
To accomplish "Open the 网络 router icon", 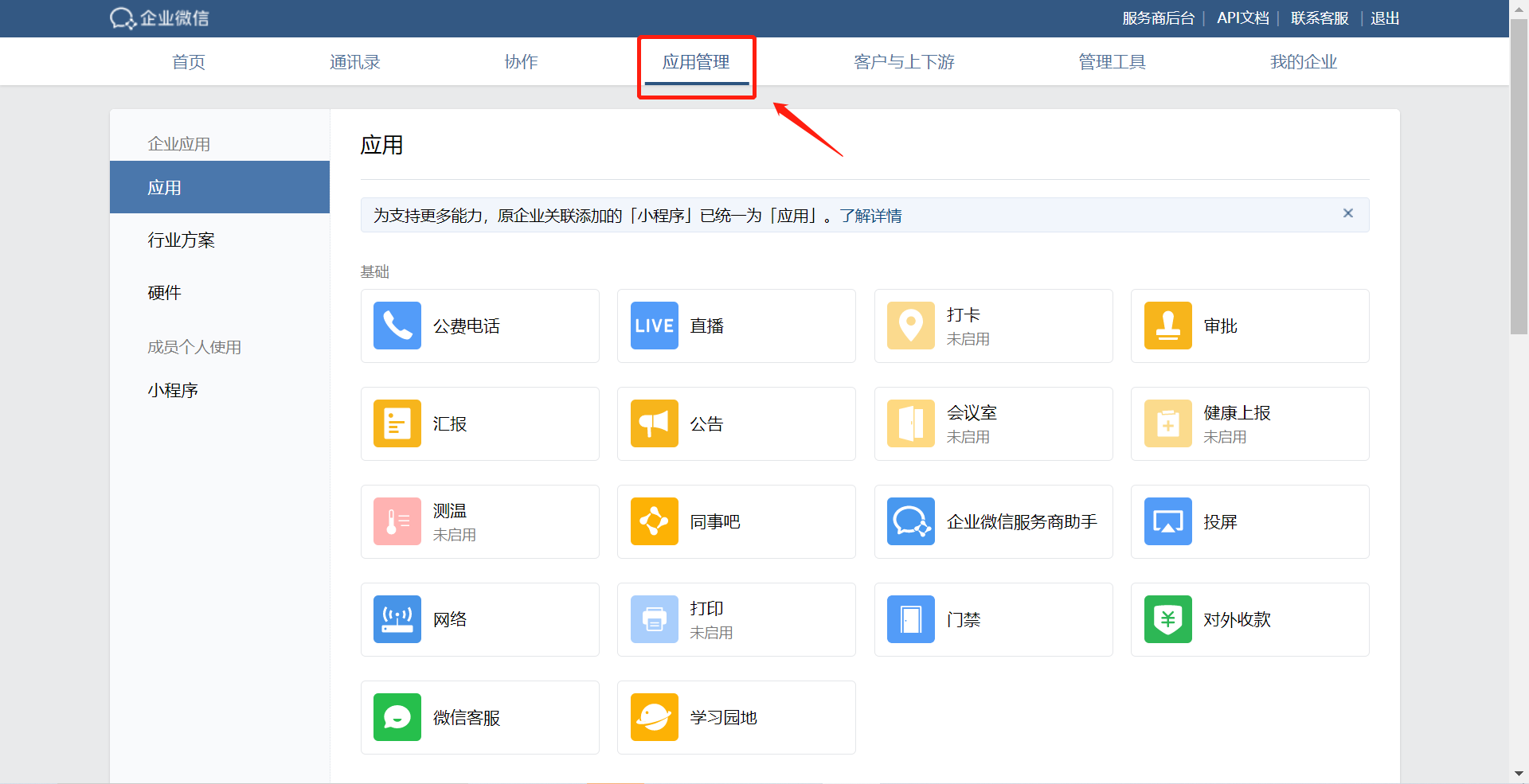I will click(397, 619).
